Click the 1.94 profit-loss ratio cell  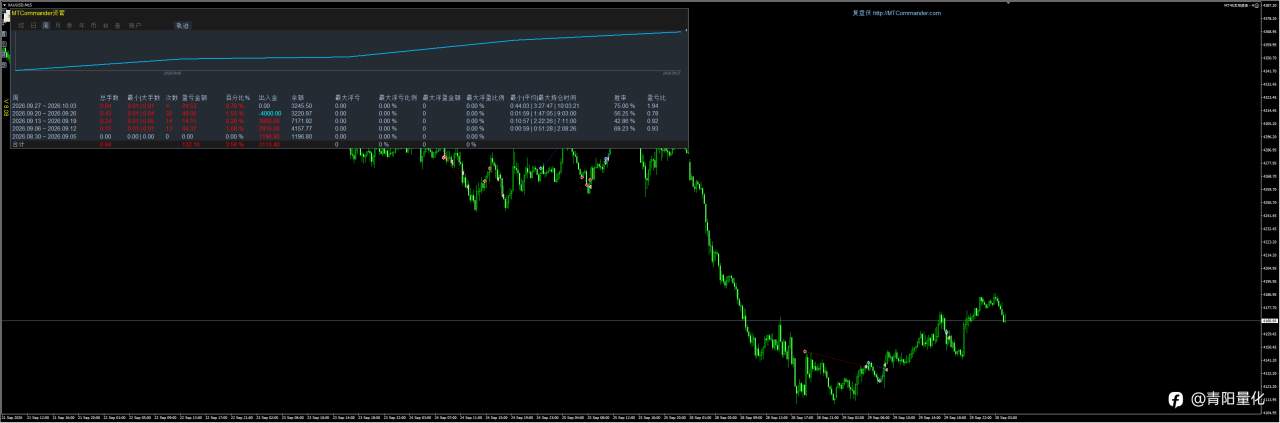click(652, 105)
